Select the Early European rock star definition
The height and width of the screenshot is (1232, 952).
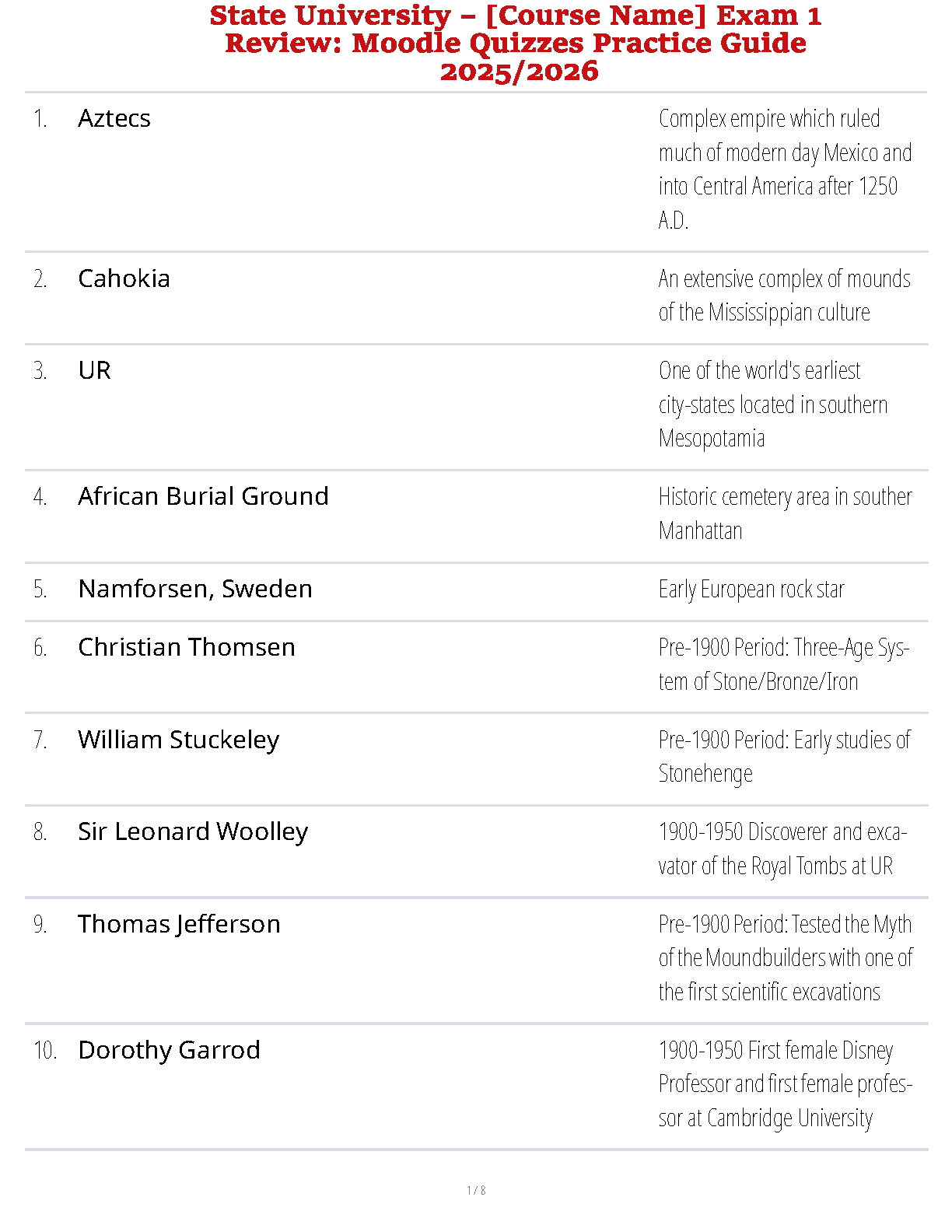tap(751, 590)
